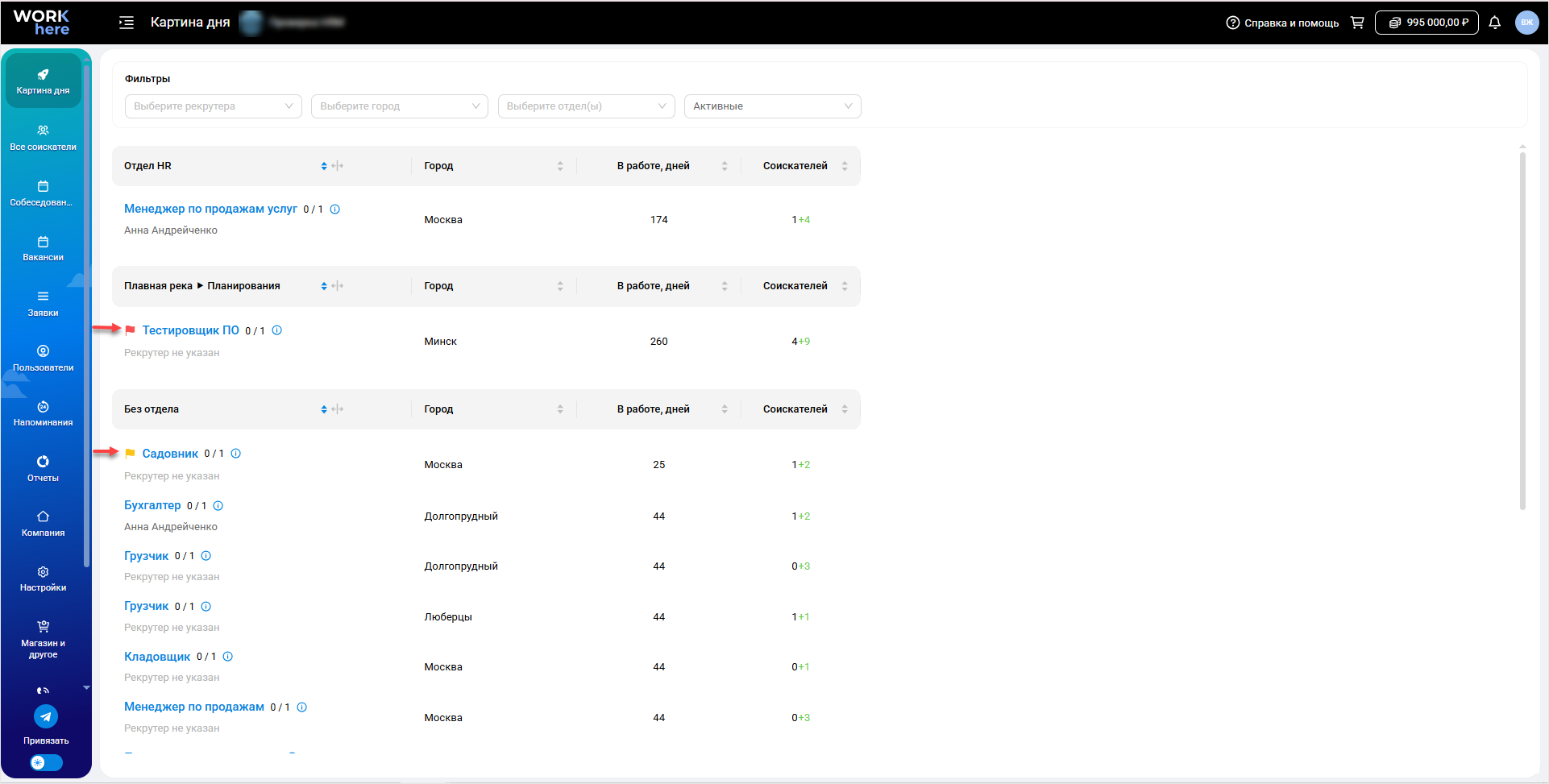Sort Отдел HR table by В работе, дней
The height and width of the screenshot is (784, 1549).
[x=725, y=166]
